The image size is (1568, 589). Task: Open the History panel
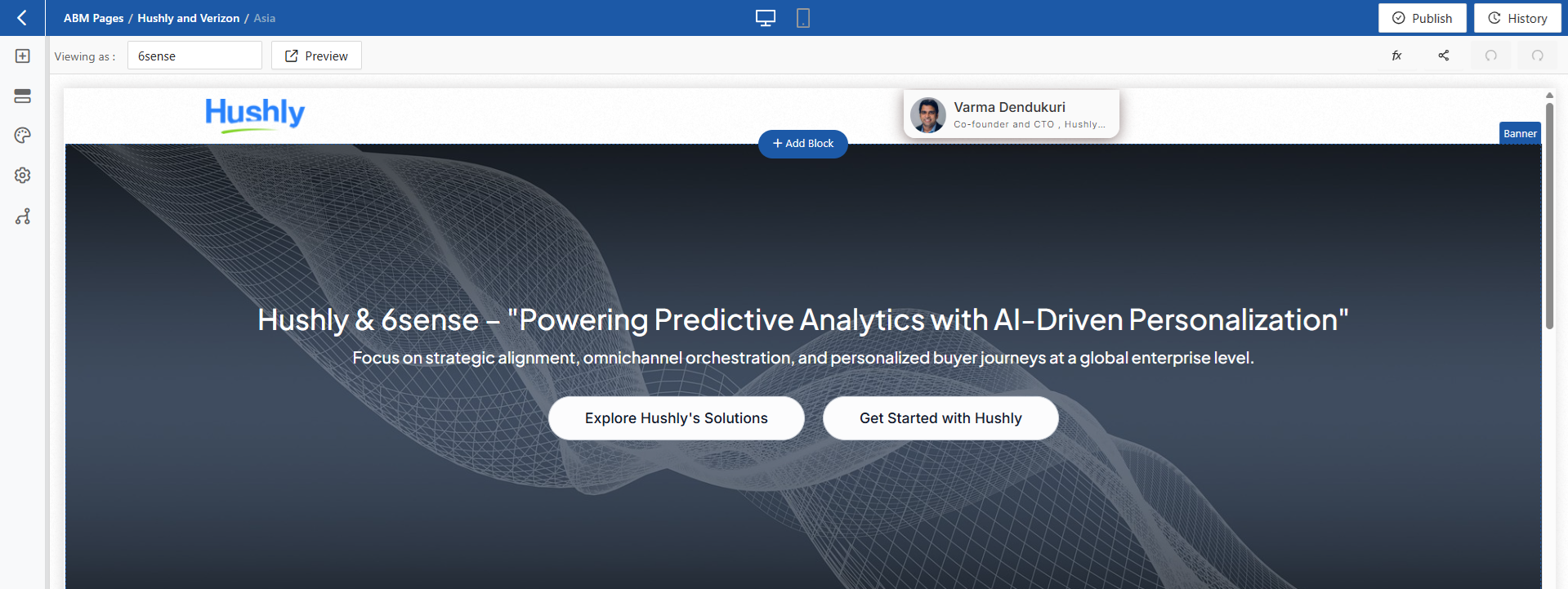(1517, 18)
